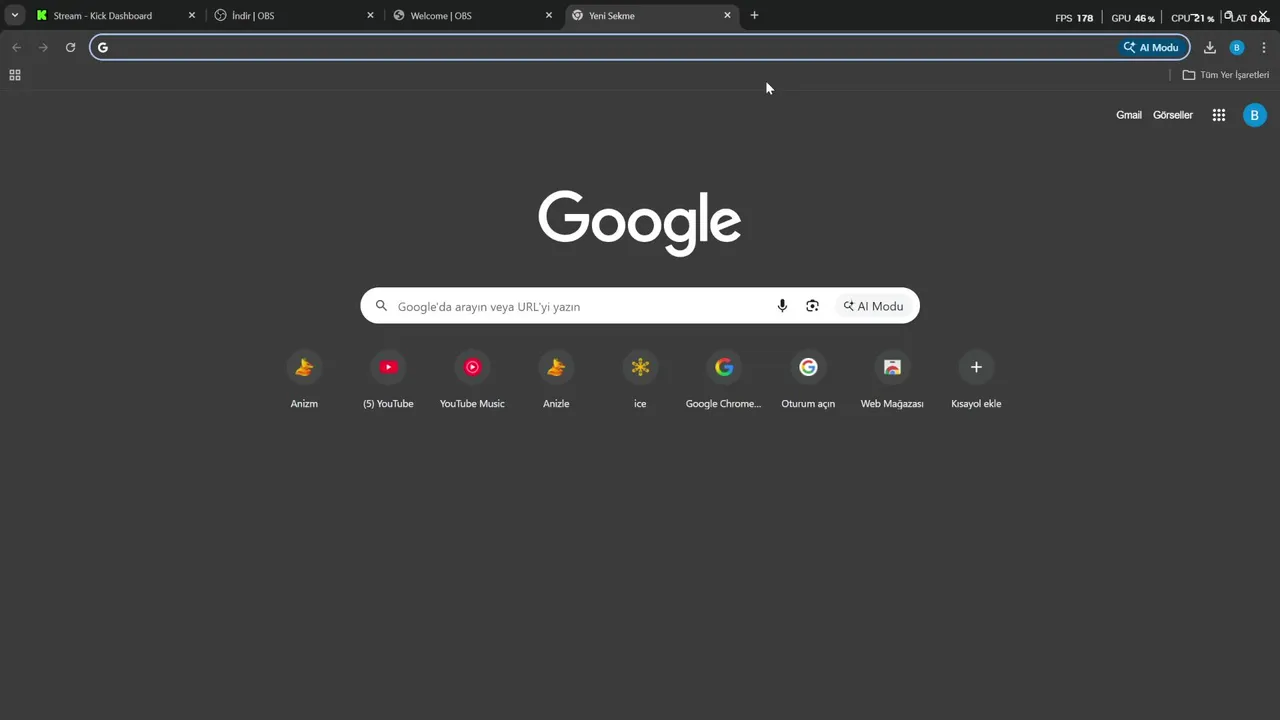
Task: Open the Google Chrome shortcut tile
Action: click(x=724, y=381)
